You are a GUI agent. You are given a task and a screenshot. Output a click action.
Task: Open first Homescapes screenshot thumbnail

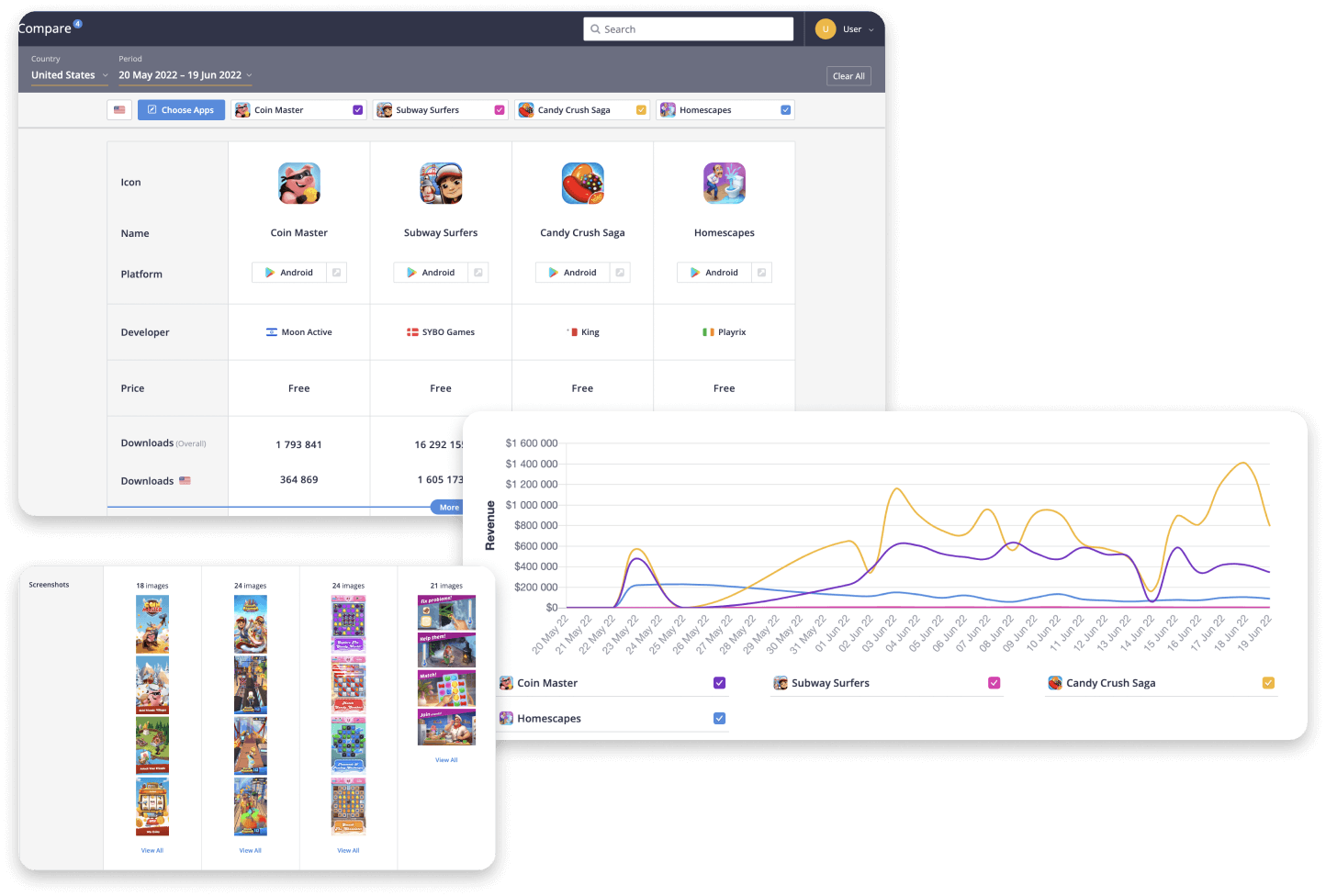click(447, 612)
